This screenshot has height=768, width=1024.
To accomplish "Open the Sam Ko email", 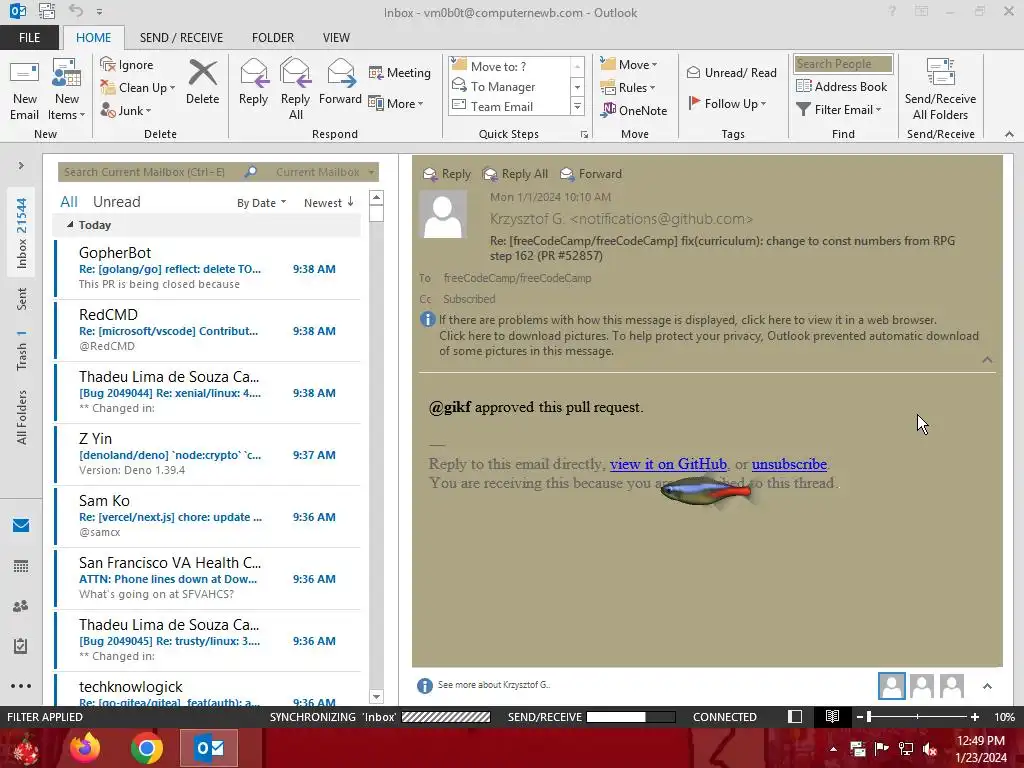I will click(x=208, y=517).
